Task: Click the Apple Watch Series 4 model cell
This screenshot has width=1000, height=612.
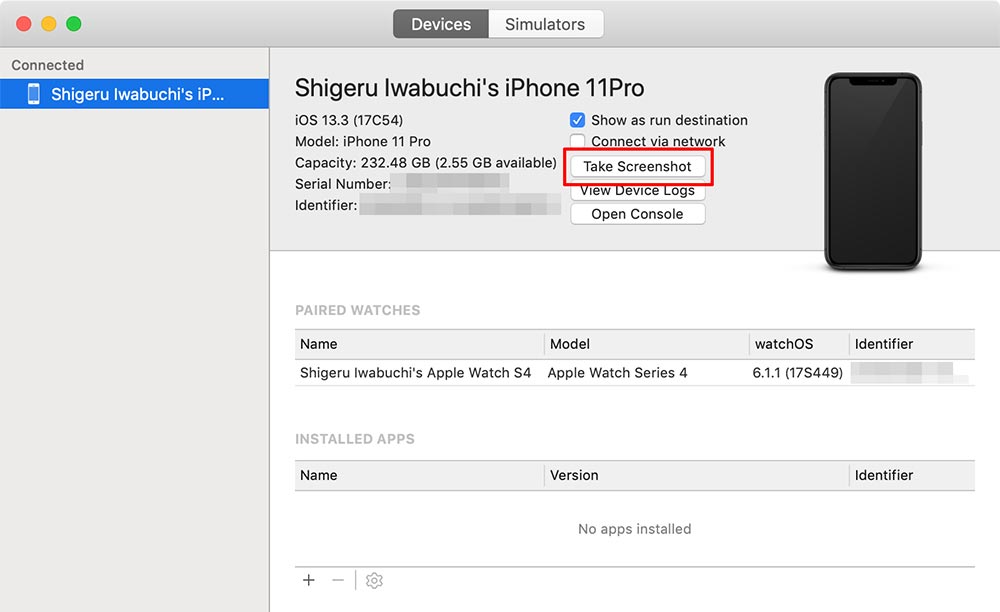Action: tap(617, 373)
